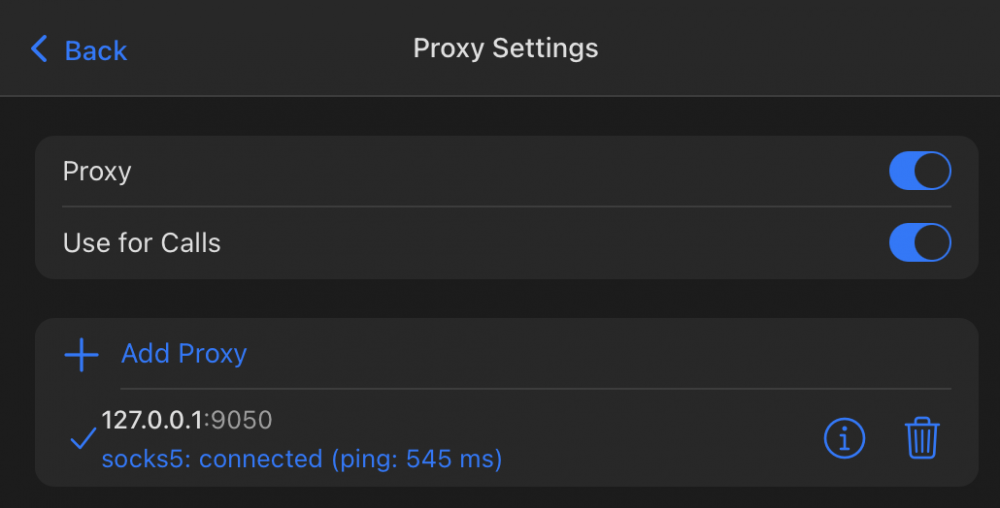Click the socks5: connected status text
1000x508 pixels.
(212, 459)
